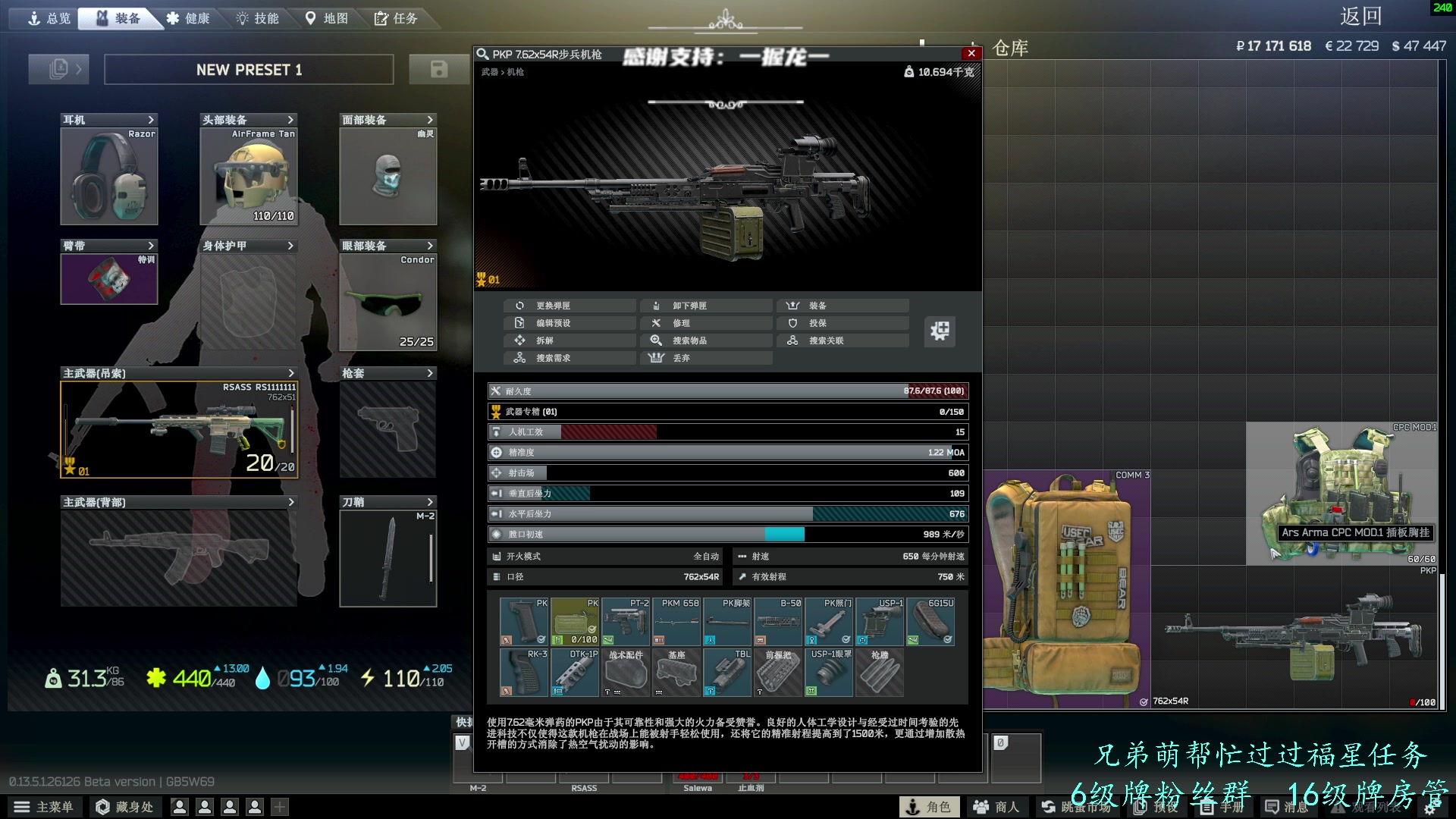Select the PK 0/100 ammo box slot
Image resolution: width=1456 pixels, height=819 pixels.
coord(575,622)
